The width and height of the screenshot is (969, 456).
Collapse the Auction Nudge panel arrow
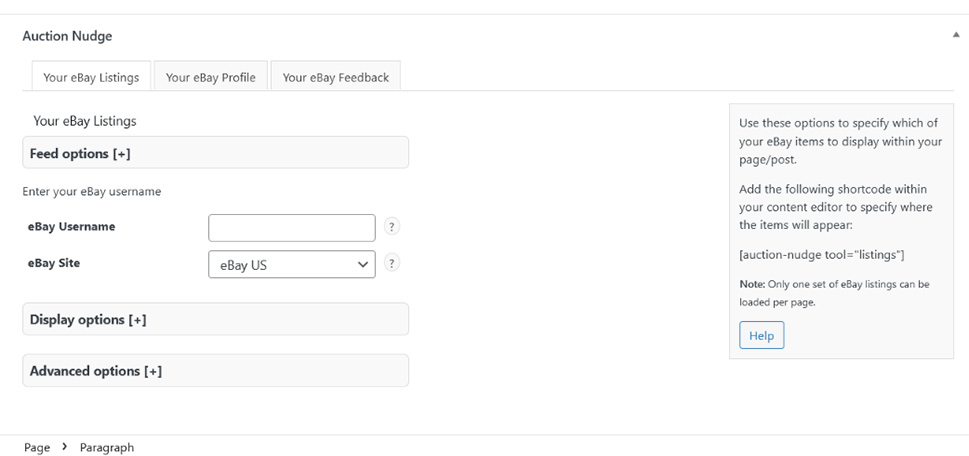tap(956, 34)
